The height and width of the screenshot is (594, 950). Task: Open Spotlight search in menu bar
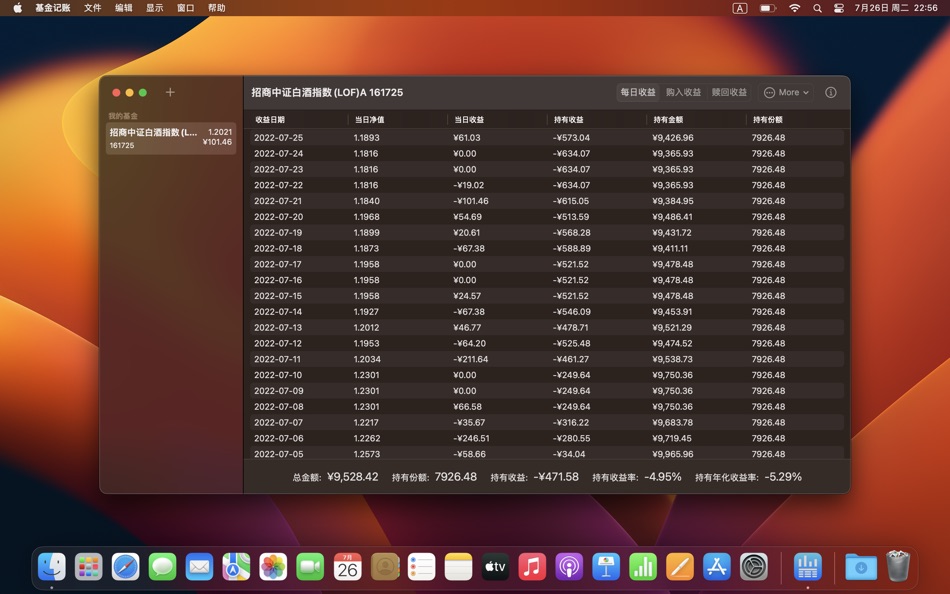817,8
